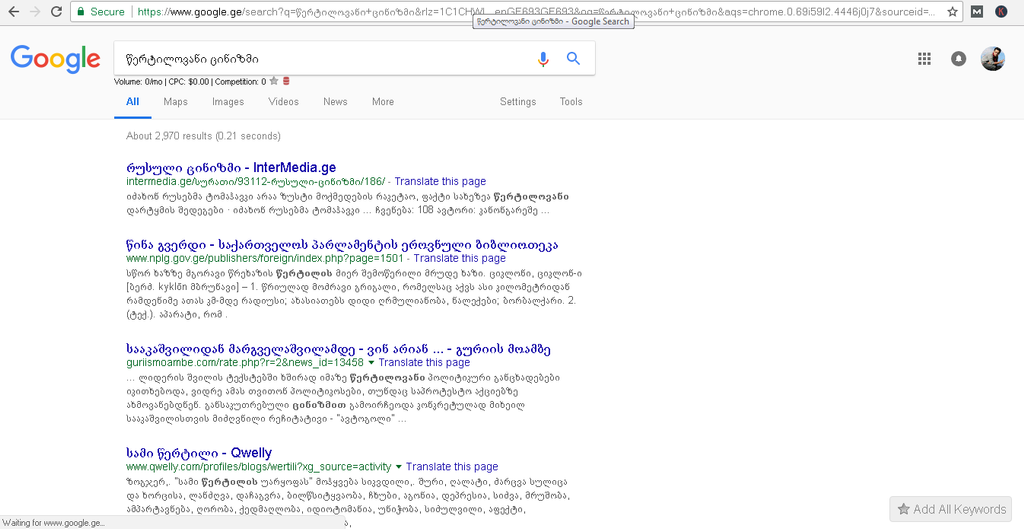Click the www.nplg.gov.ge green URL

coord(264,259)
